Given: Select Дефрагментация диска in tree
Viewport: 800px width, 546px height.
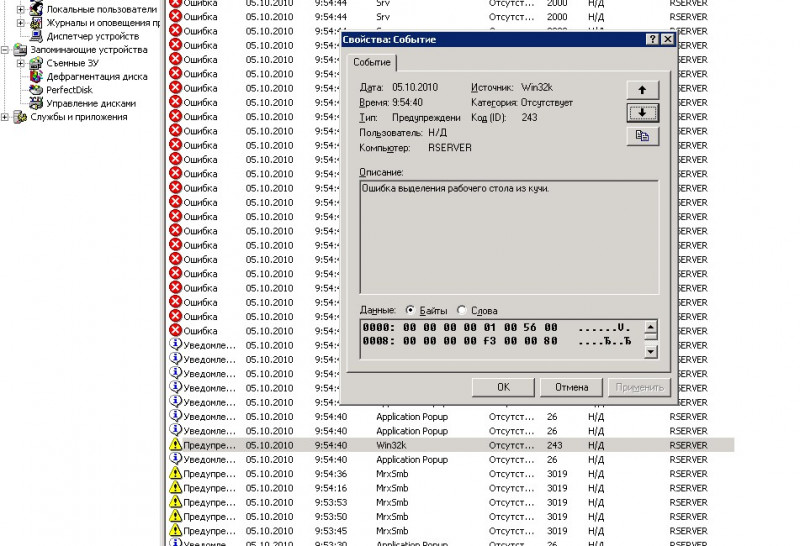Looking at the screenshot, I should [x=97, y=77].
